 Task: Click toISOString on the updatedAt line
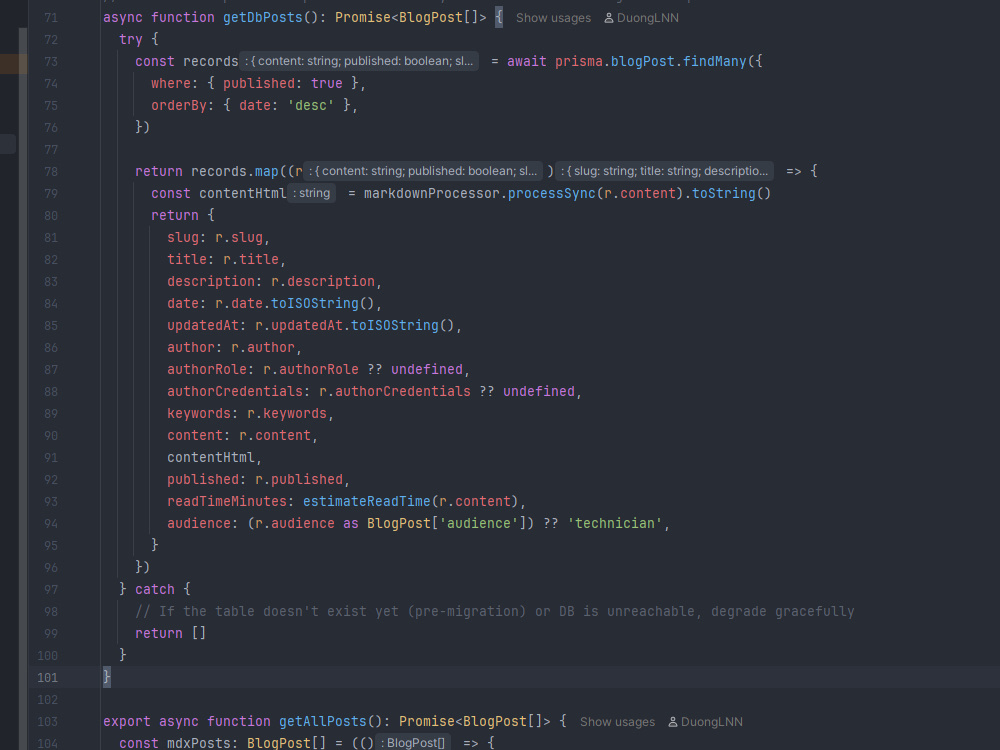point(395,325)
